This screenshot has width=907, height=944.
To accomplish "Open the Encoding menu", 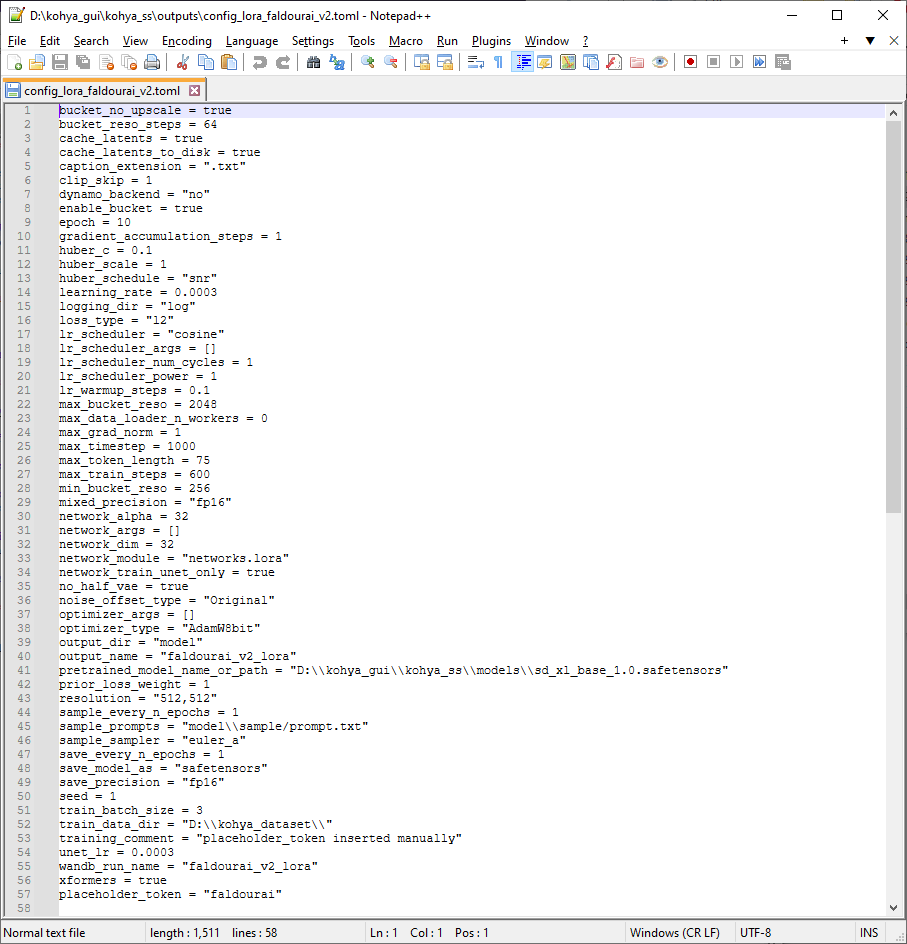I will [x=185, y=41].
